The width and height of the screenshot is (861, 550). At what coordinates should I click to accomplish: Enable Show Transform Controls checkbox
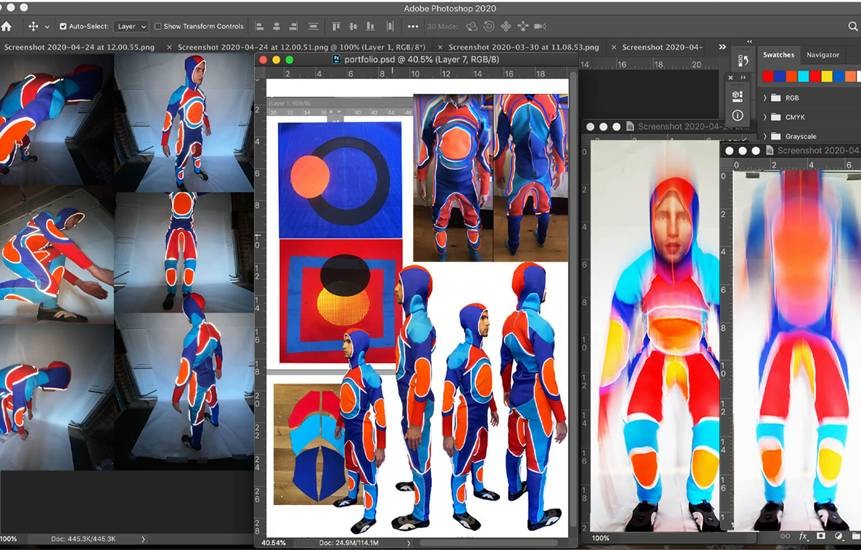coord(158,26)
